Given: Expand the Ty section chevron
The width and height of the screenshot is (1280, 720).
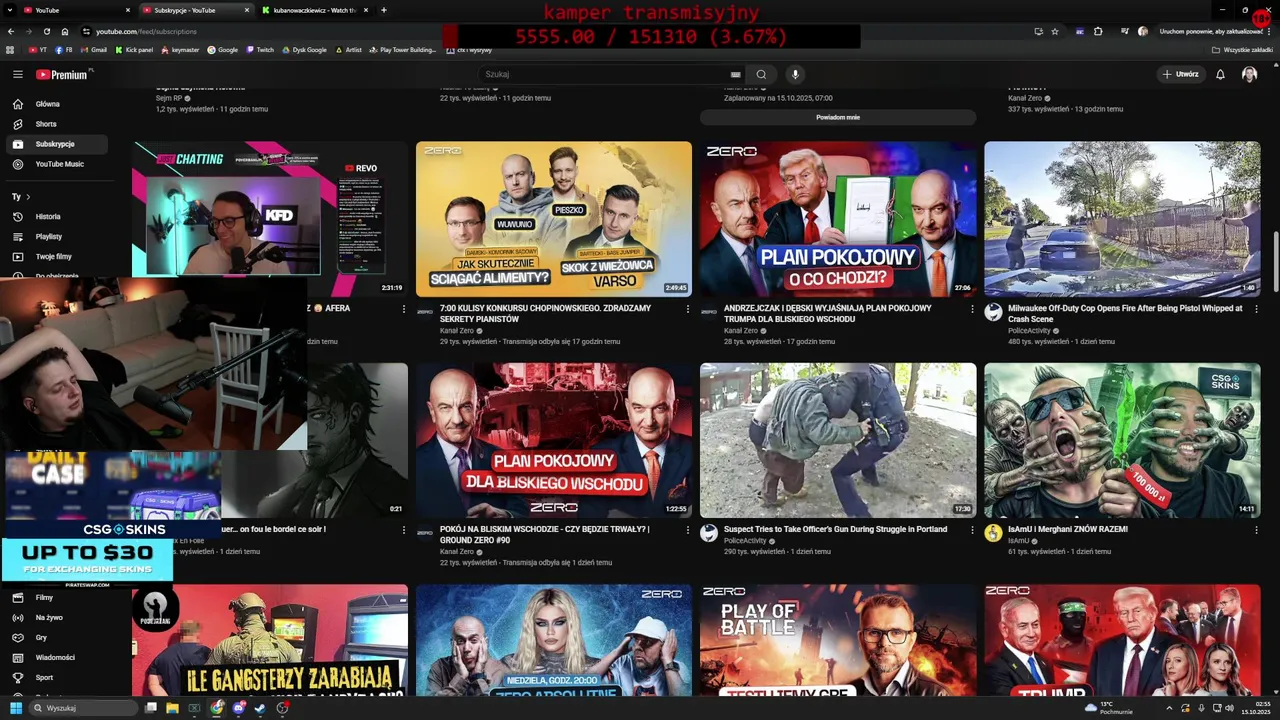Looking at the screenshot, I should coord(28,197).
